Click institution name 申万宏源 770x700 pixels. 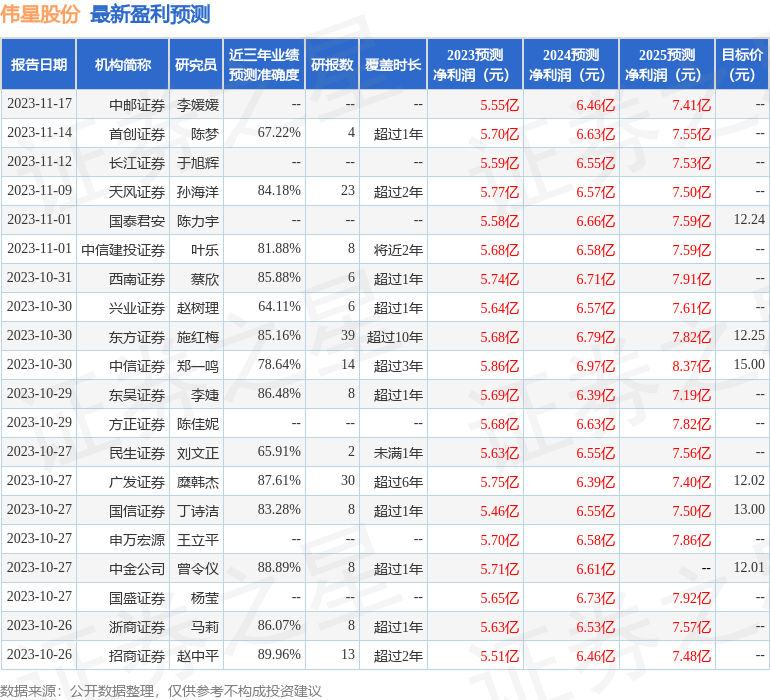coord(137,540)
